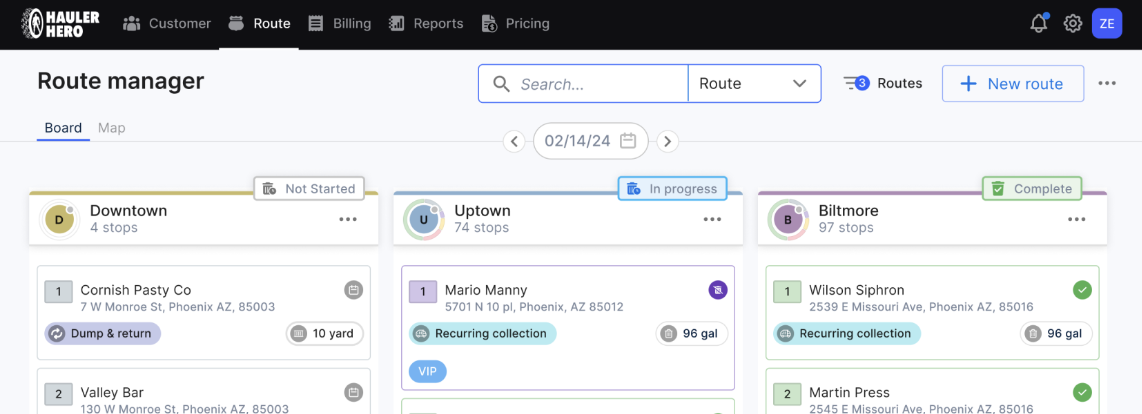
Task: Click green checkmark on Wilson Siphron stop
Action: (1082, 290)
